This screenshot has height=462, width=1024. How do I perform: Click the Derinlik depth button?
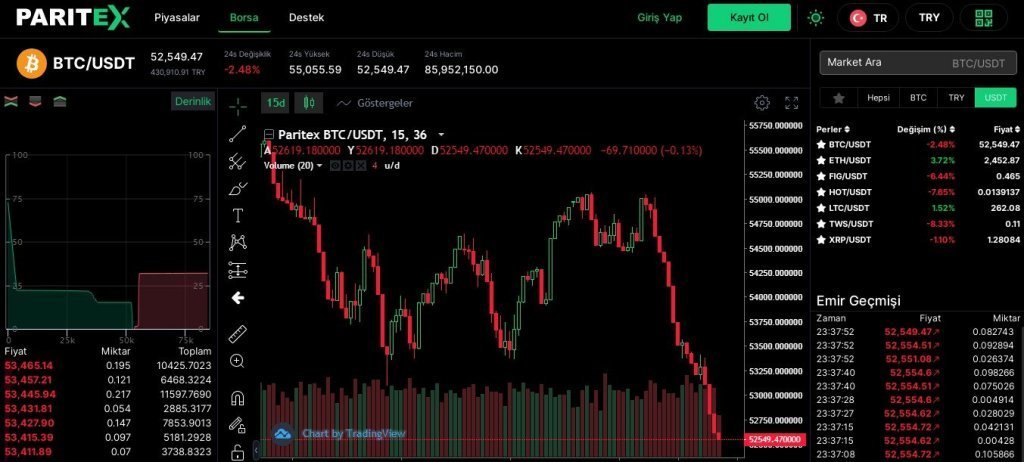pyautogui.click(x=193, y=102)
